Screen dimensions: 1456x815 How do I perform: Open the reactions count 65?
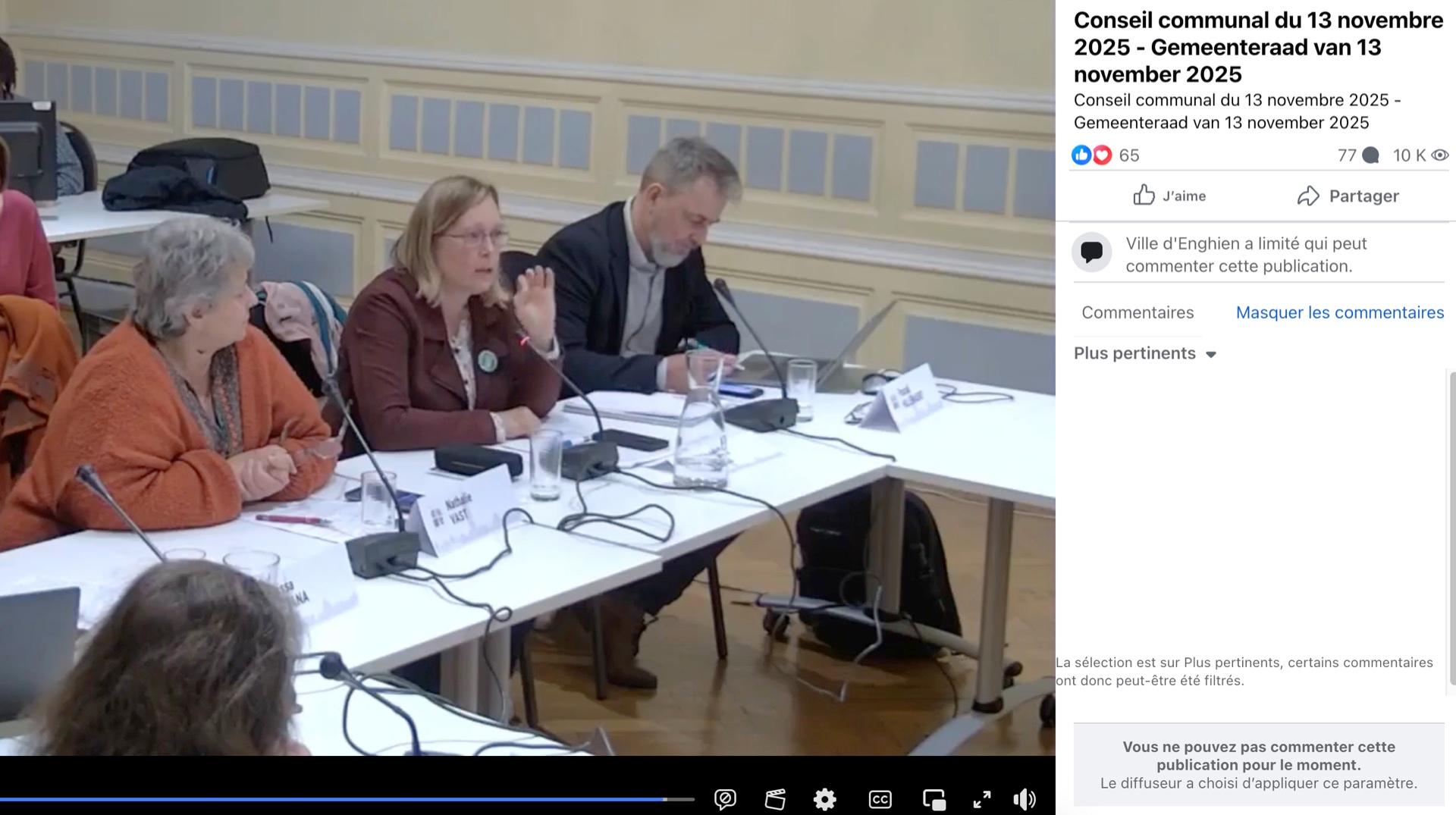[x=1129, y=155]
